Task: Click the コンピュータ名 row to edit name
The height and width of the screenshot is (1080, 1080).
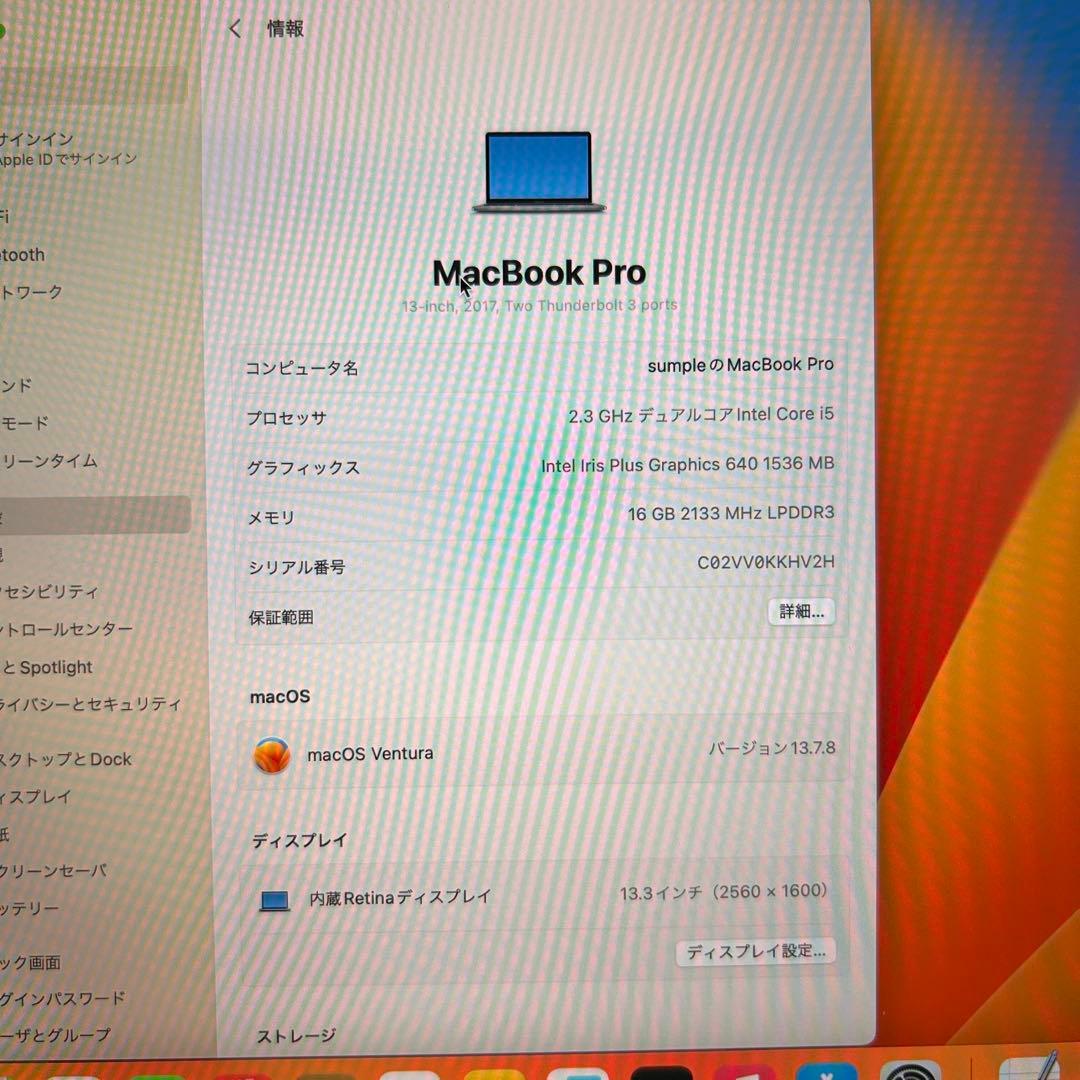Action: pos(540,367)
